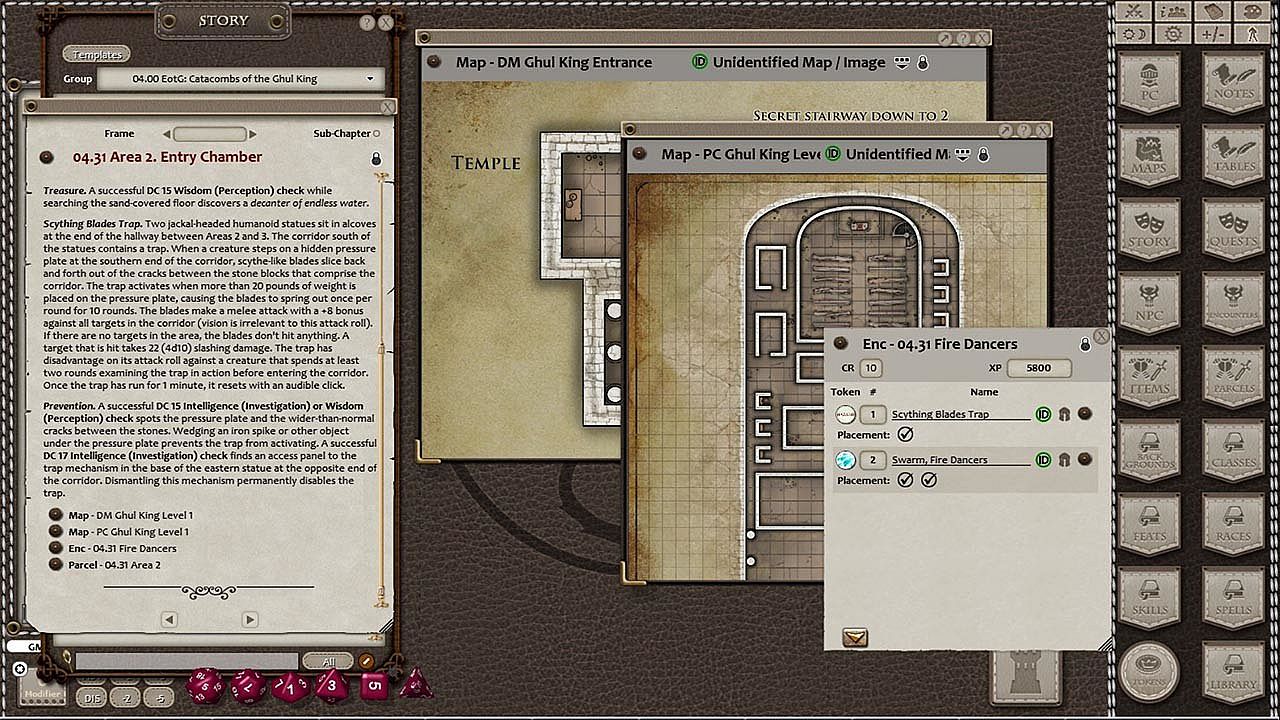Click the Frame right arrow
Viewport: 1280px width, 720px height.
[253, 134]
